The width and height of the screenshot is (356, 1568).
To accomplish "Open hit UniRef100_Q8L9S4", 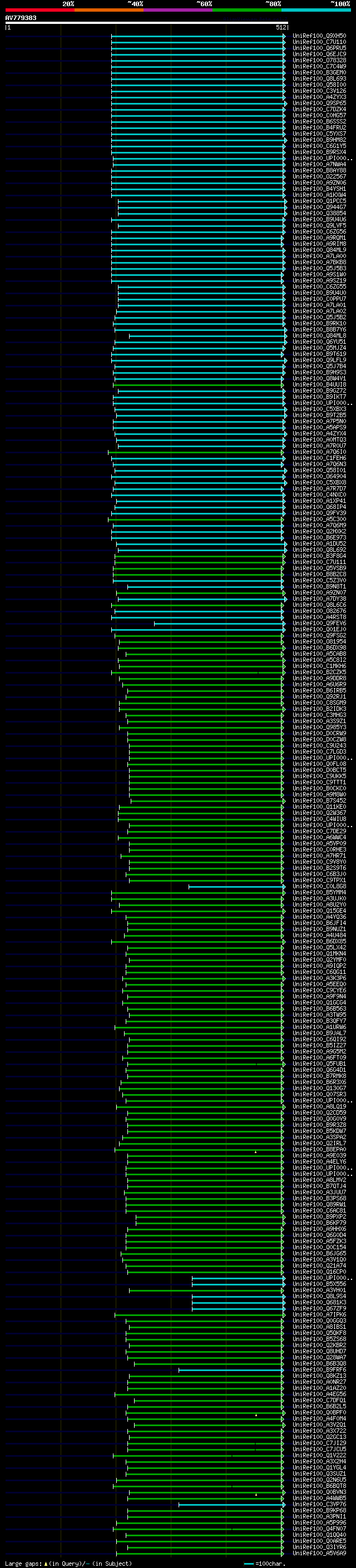I will point(319,1297).
